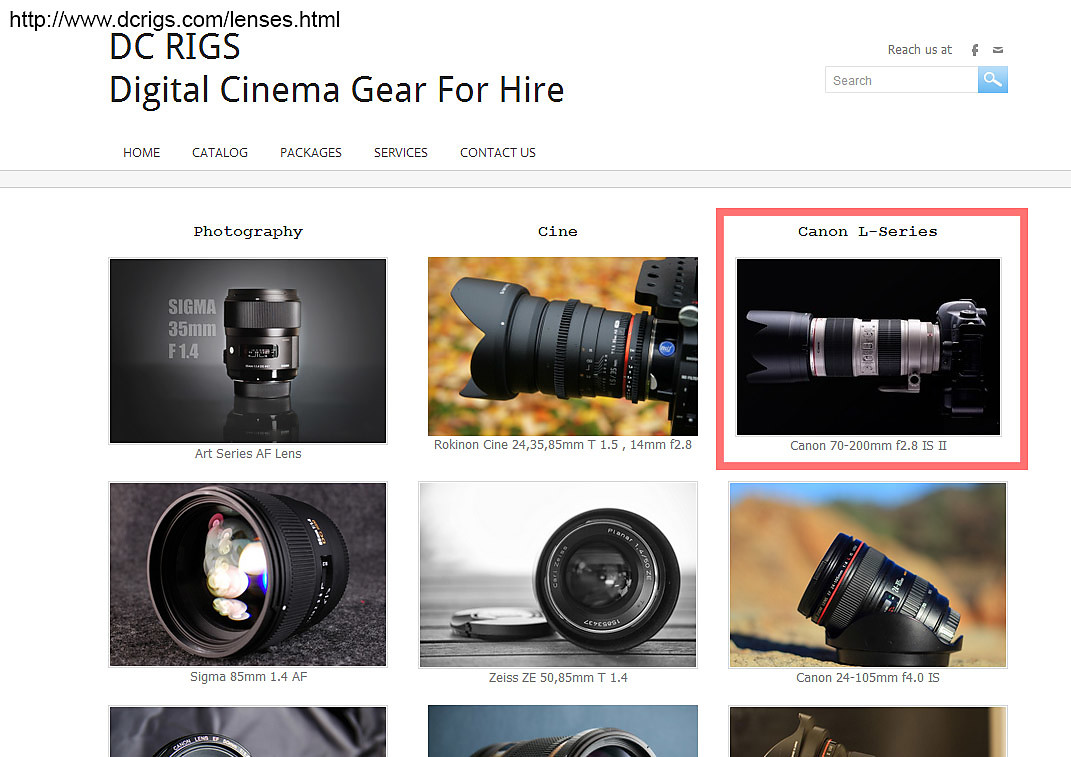Go to the CATALOG menu
This screenshot has height=757, width=1071.
tap(220, 153)
